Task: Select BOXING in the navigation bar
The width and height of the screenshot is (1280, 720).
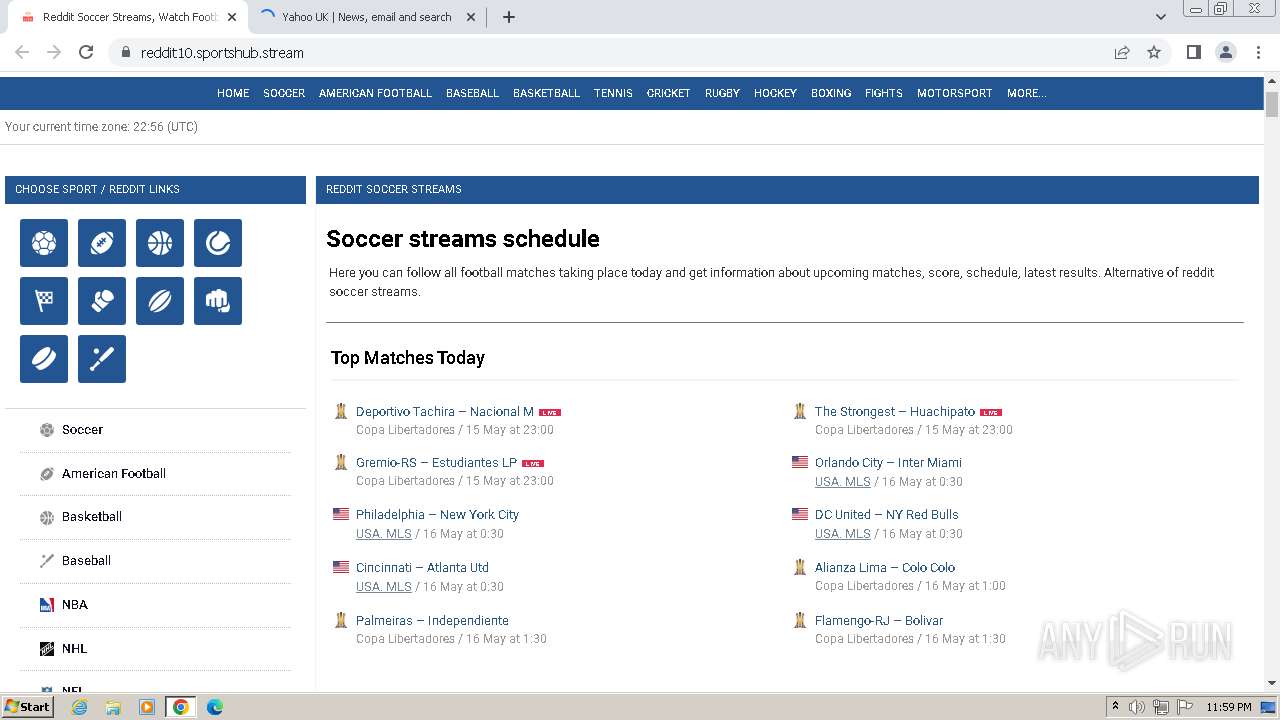Action: [x=831, y=93]
